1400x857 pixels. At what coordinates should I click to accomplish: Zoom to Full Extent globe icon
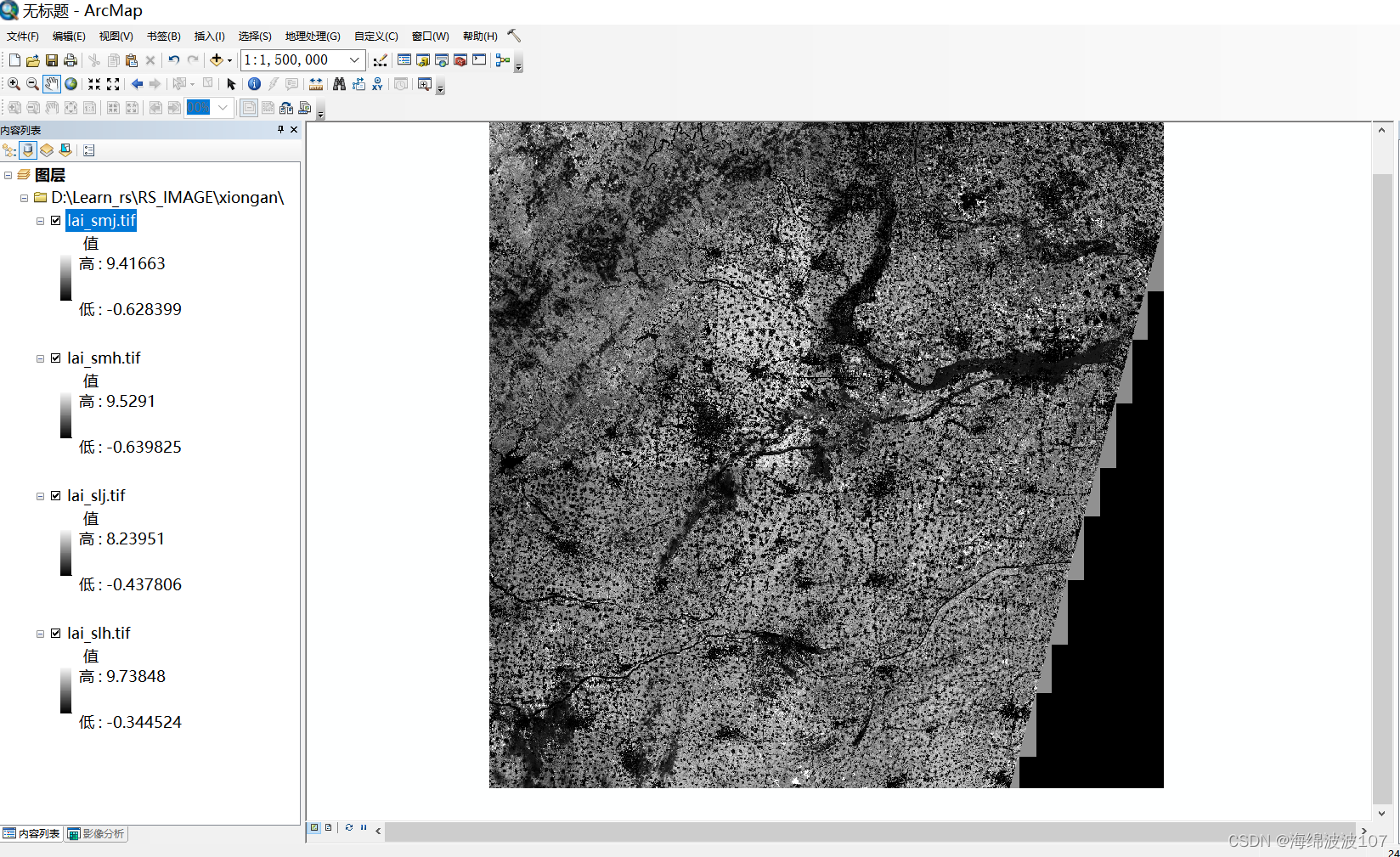pos(71,84)
